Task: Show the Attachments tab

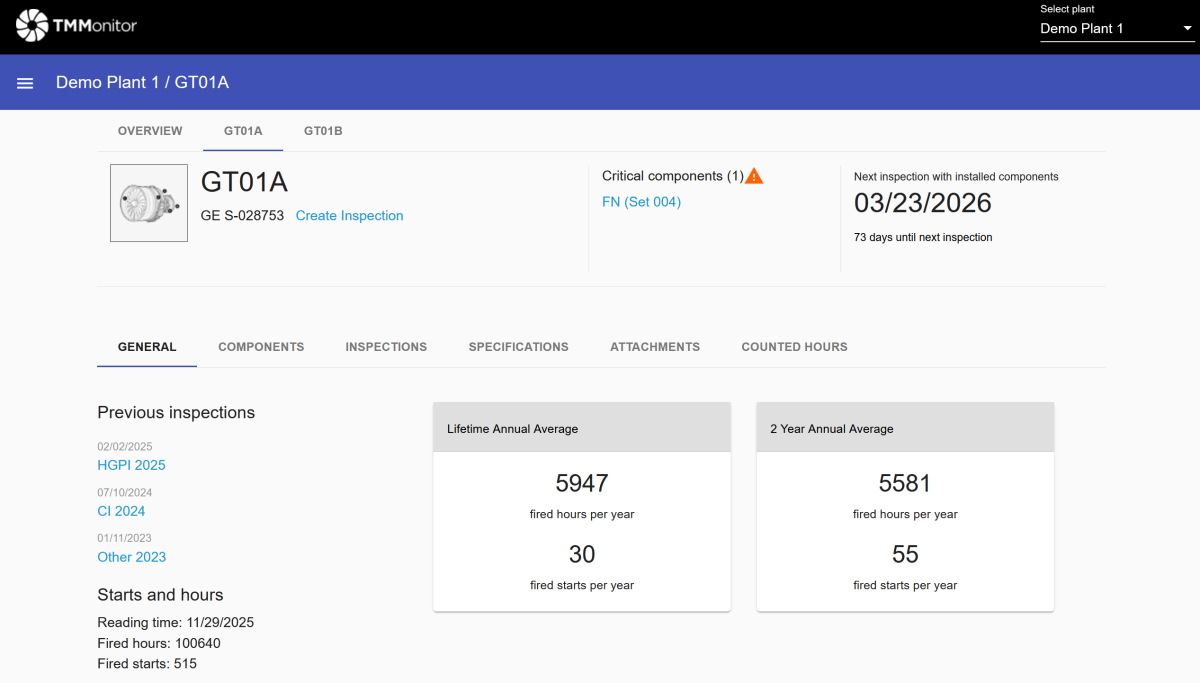Action: 655,347
